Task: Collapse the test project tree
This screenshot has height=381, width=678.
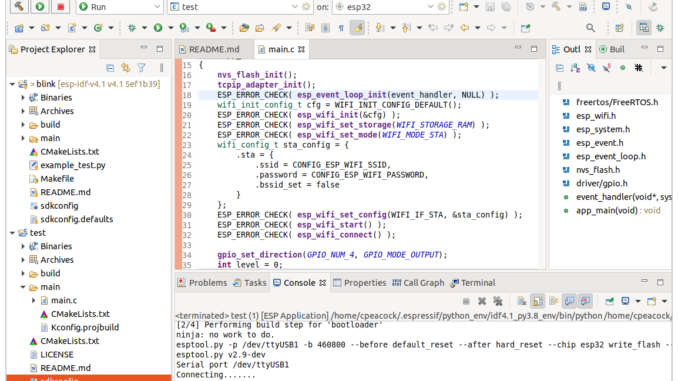Action: [x=13, y=233]
